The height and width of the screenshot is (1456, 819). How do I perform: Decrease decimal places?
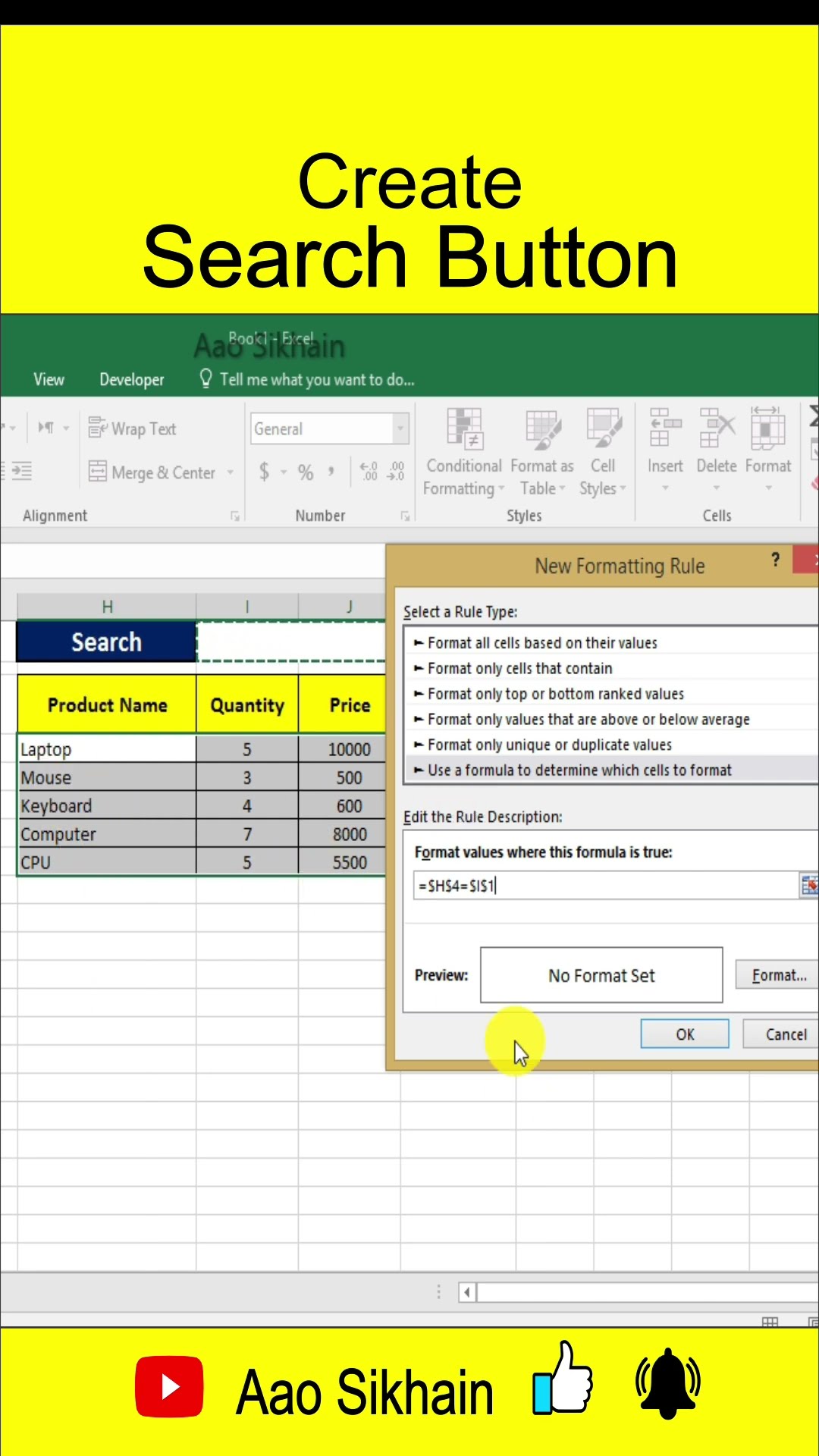396,472
